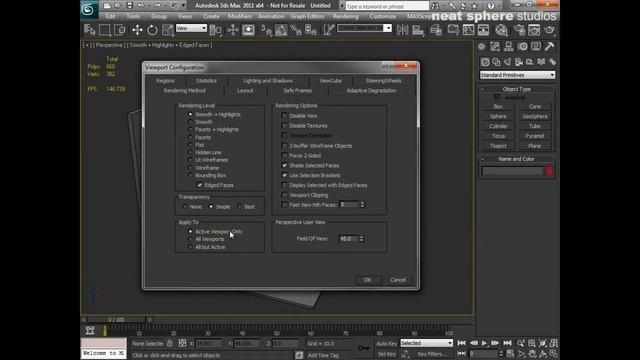Collapse the Object Type rollout

tap(517, 89)
